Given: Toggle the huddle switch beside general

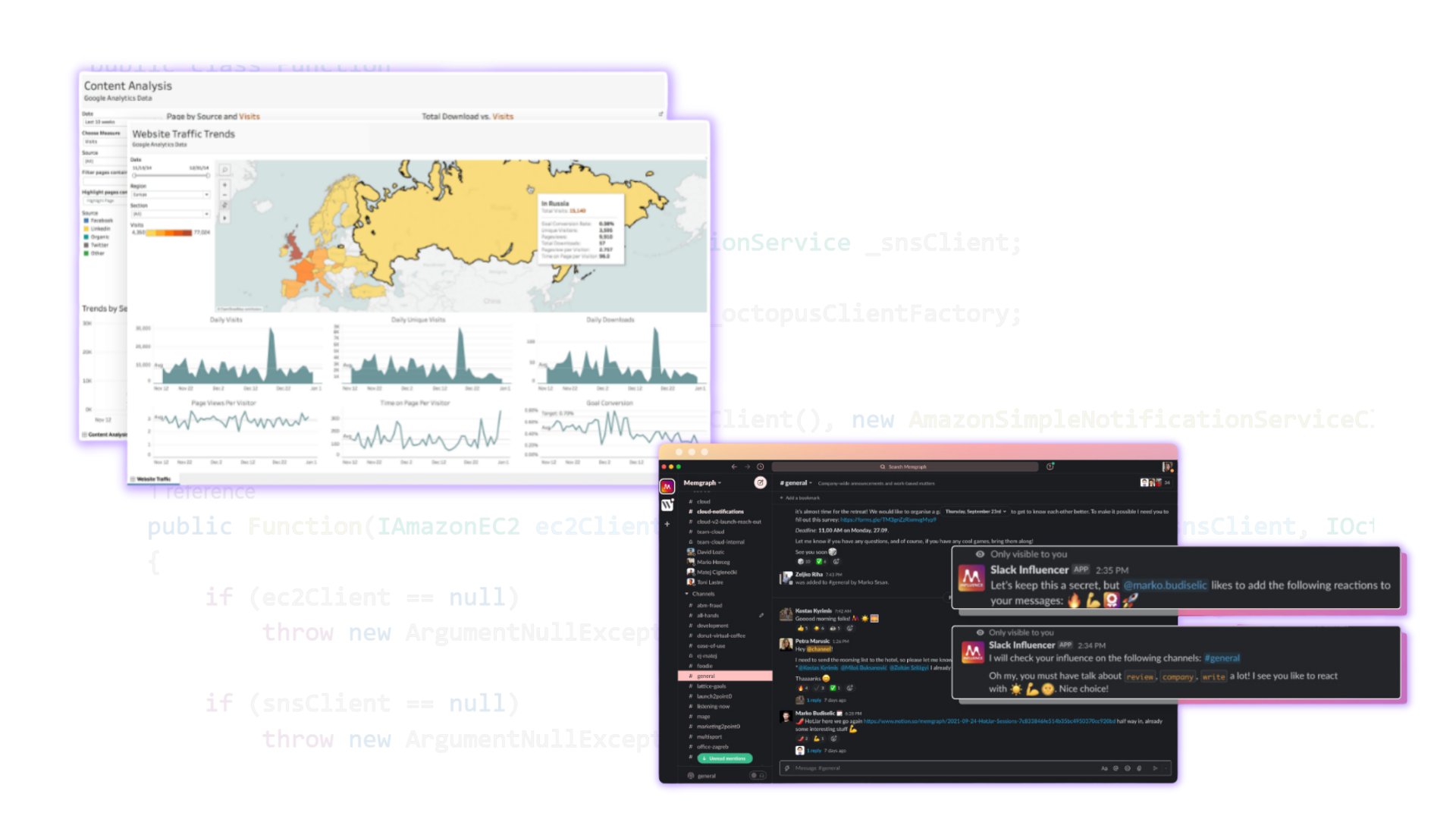Looking at the screenshot, I should tap(756, 776).
